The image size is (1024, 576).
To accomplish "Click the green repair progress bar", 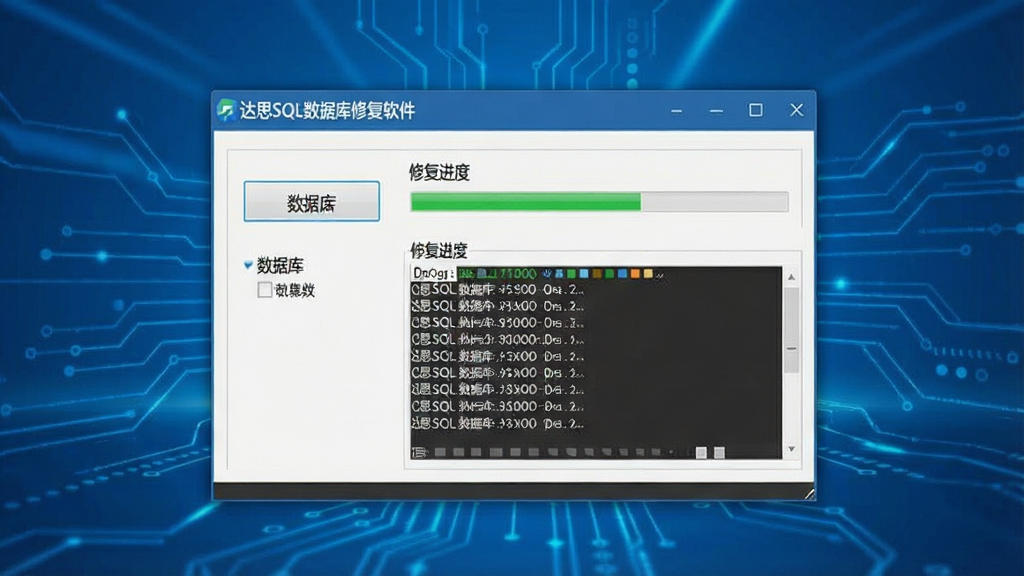I will point(599,202).
